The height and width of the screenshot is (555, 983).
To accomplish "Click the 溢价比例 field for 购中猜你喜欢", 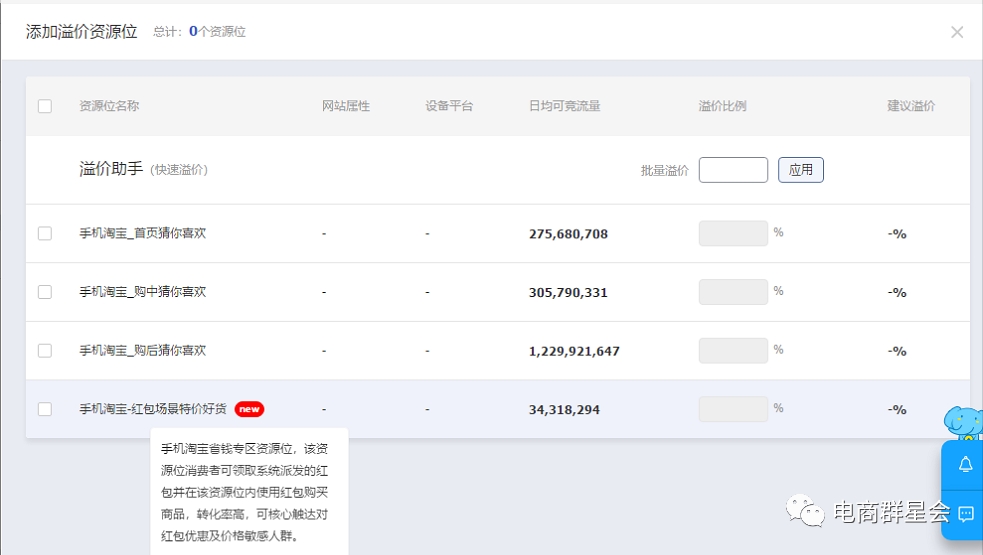I will [733, 292].
